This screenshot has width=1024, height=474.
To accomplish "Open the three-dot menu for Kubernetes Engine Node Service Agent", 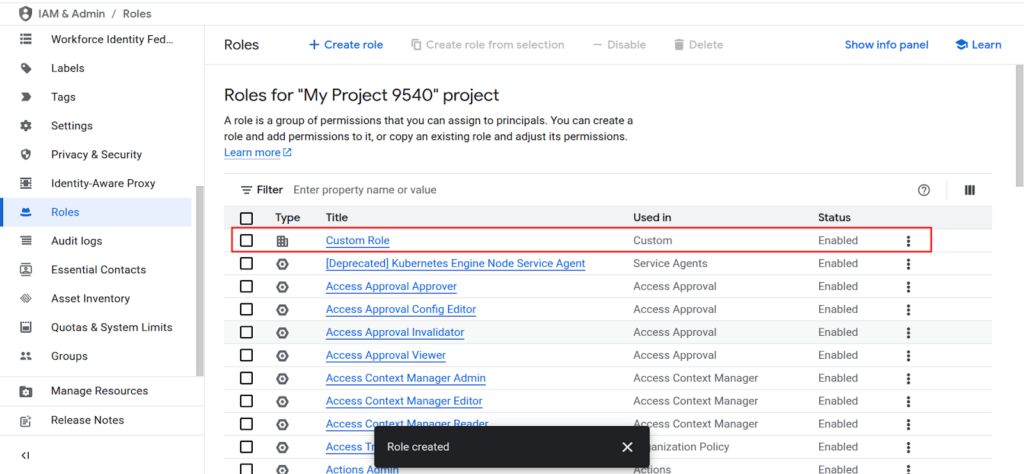I will tap(908, 264).
